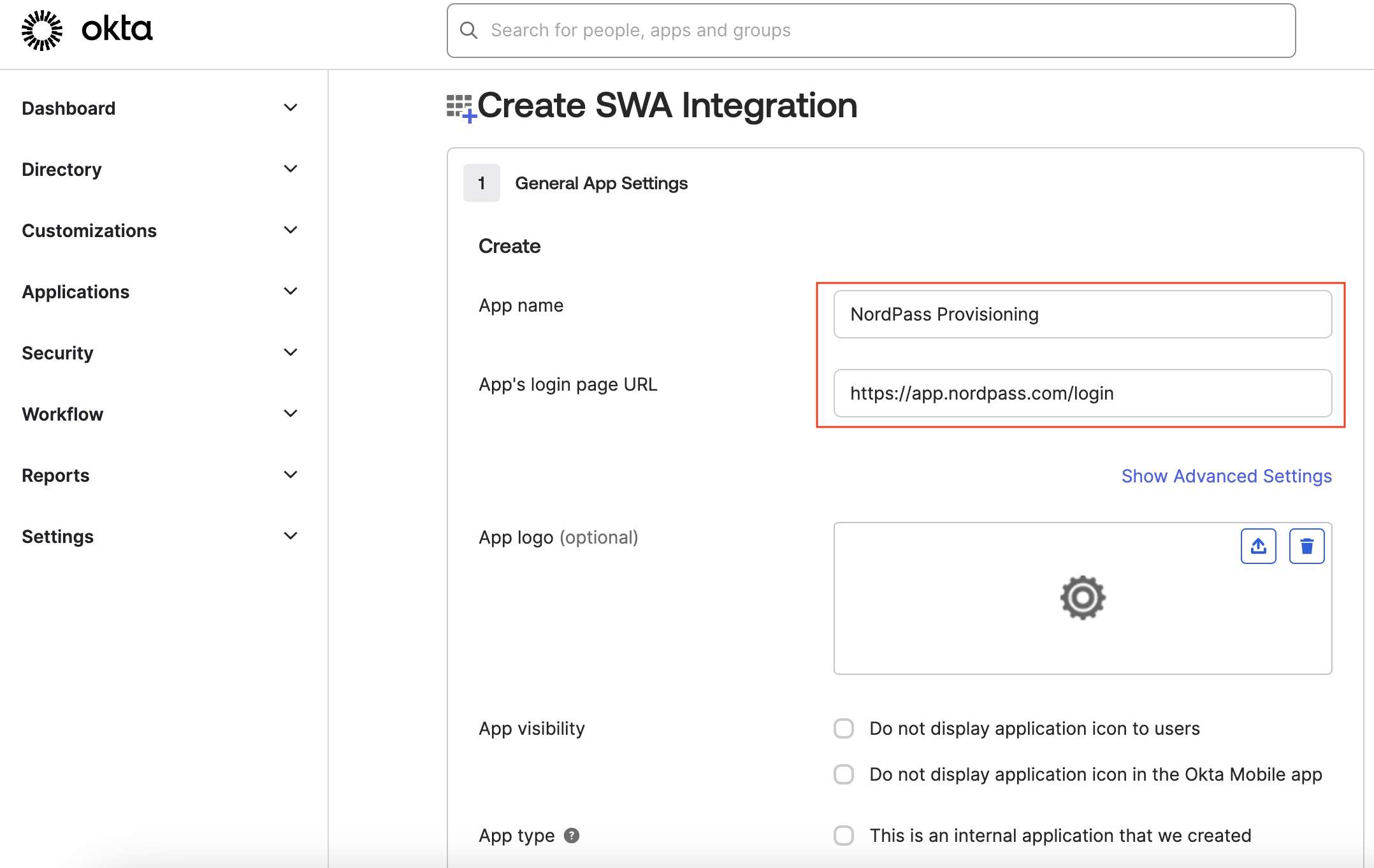Open the Reports menu item
Screen dimensions: 1374x868
point(55,475)
